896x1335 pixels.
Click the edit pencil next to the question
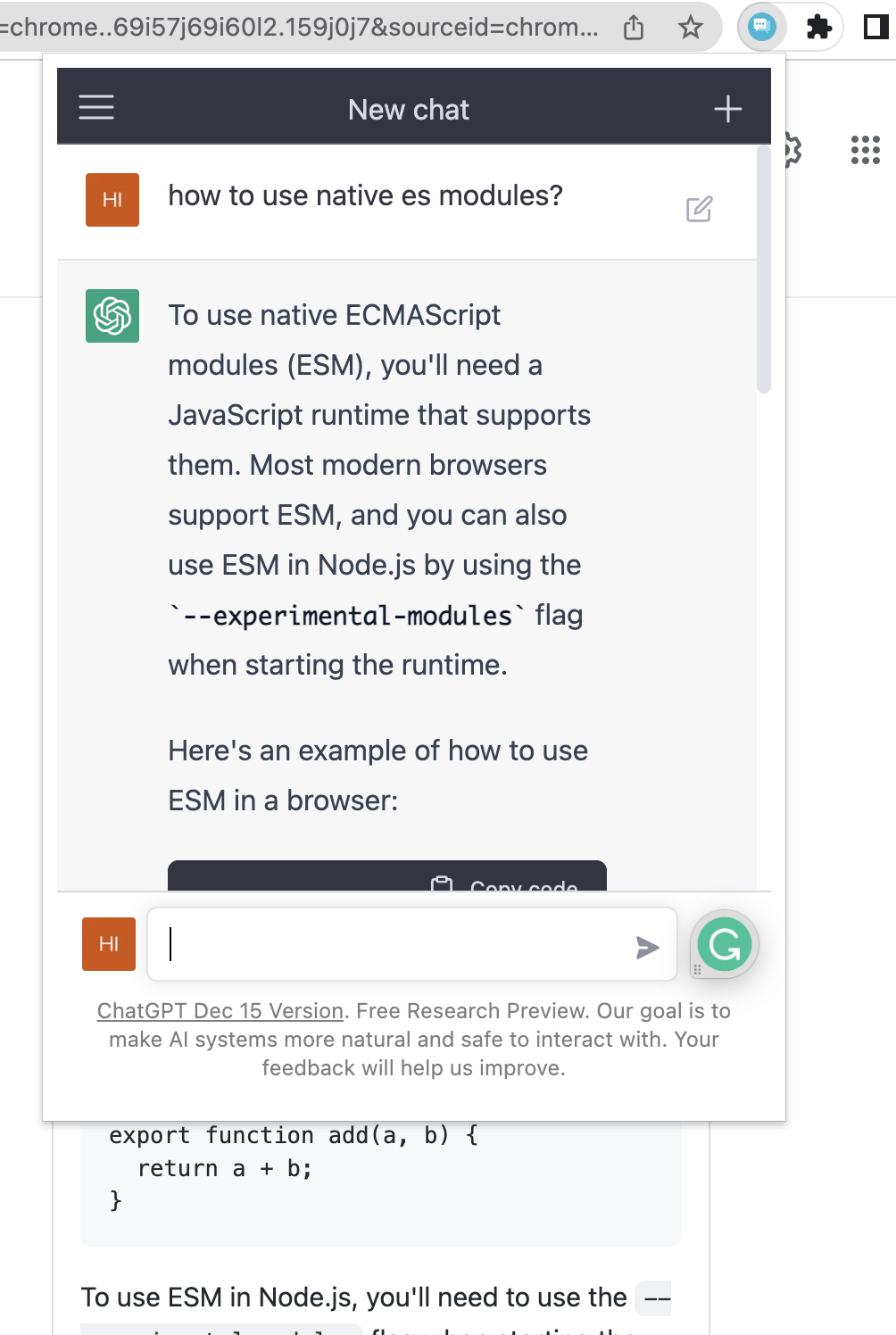(700, 210)
